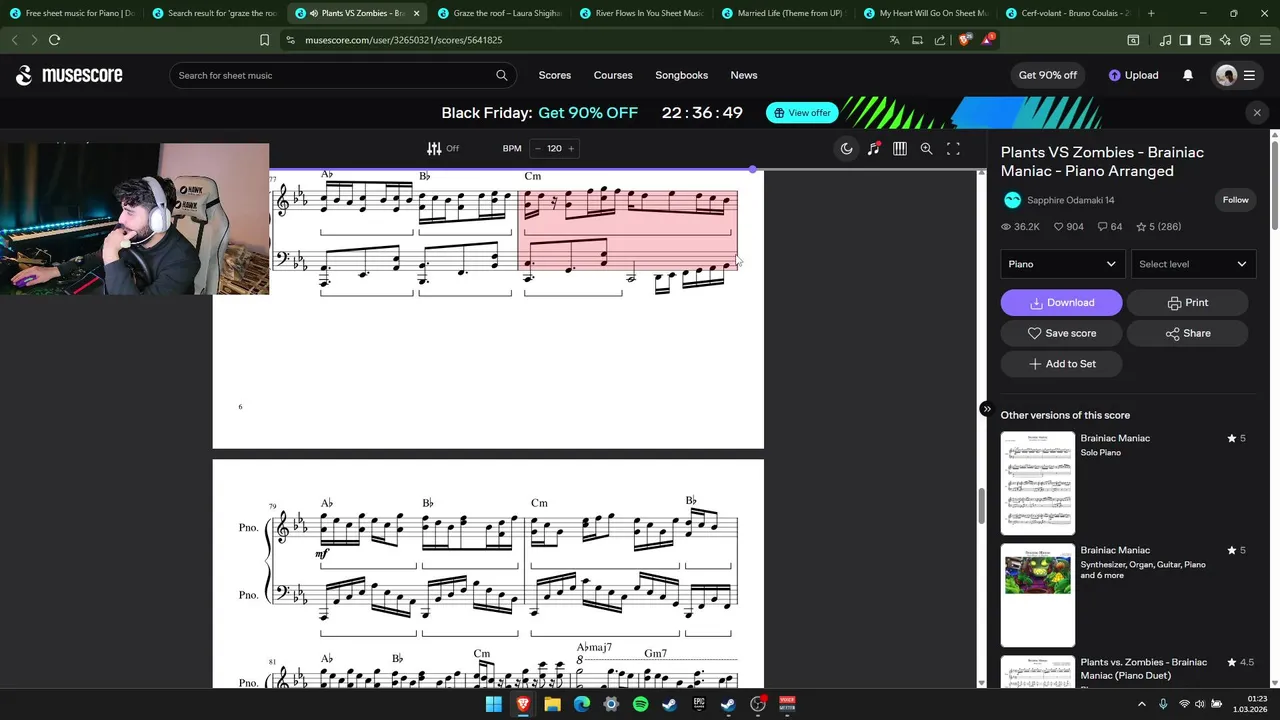The width and height of the screenshot is (1280, 720).
Task: Click Add to Set
Action: 1061,364
